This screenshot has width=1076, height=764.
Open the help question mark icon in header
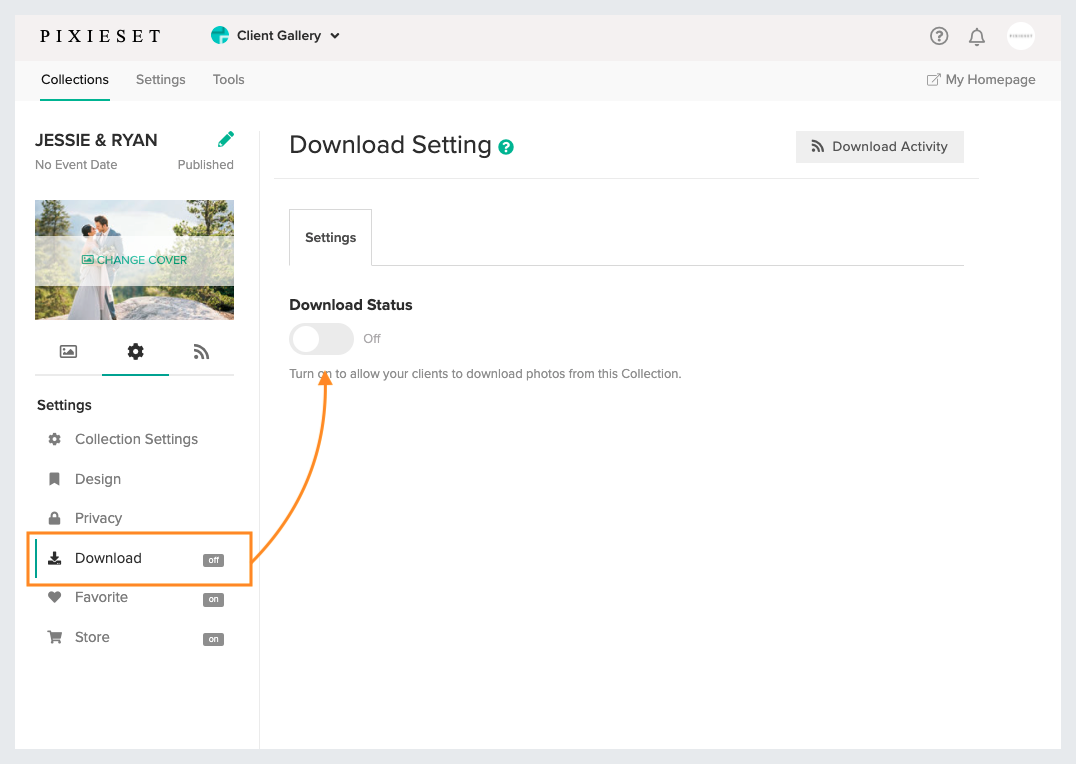(939, 36)
